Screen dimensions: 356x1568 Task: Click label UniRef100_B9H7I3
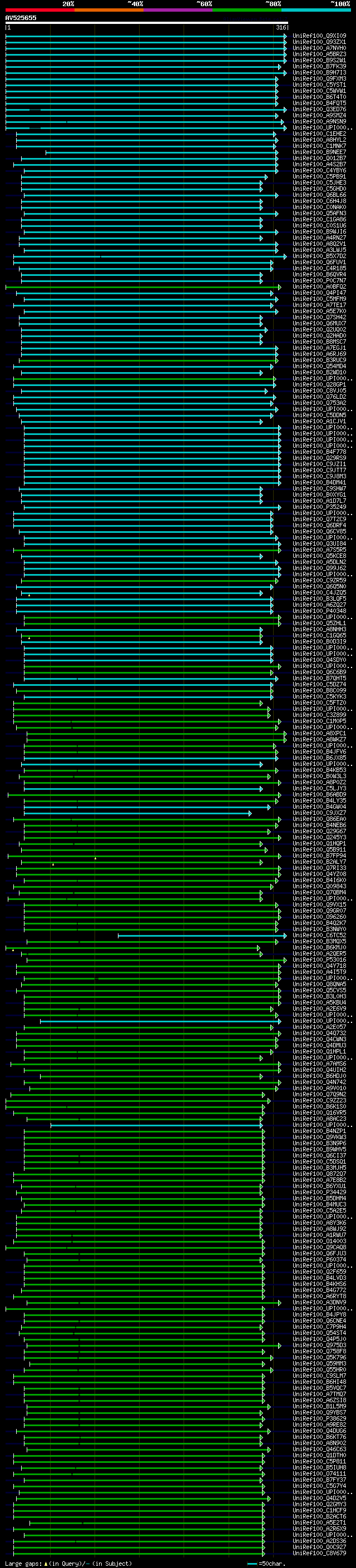[x=319, y=72]
